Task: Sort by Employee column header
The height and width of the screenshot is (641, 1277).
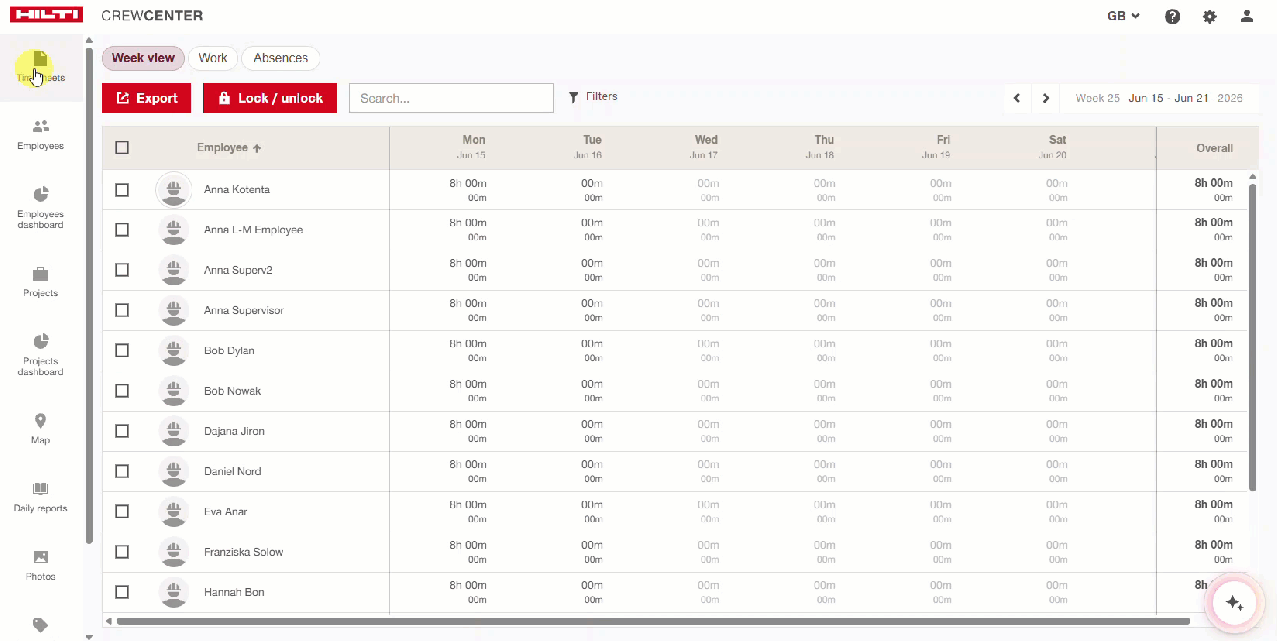Action: pyautogui.click(x=229, y=148)
